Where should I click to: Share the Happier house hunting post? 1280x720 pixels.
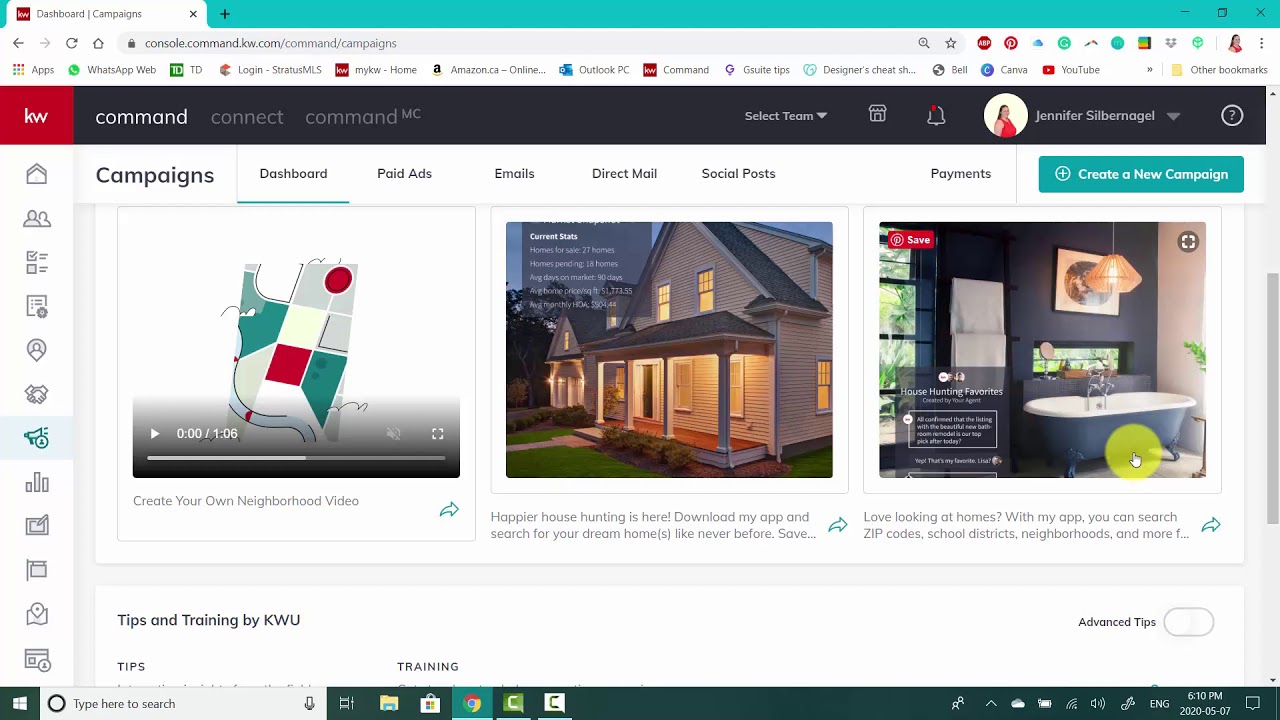coord(838,525)
